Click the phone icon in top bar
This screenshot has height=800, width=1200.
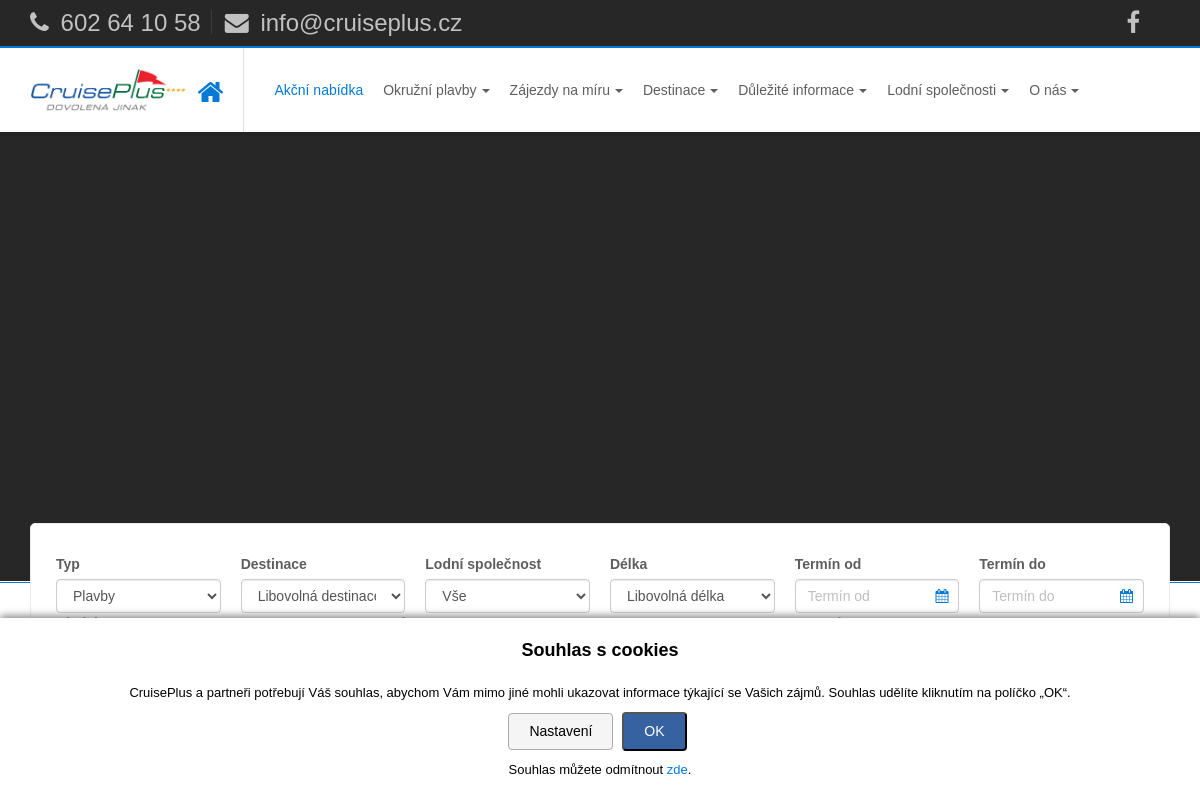click(x=39, y=22)
